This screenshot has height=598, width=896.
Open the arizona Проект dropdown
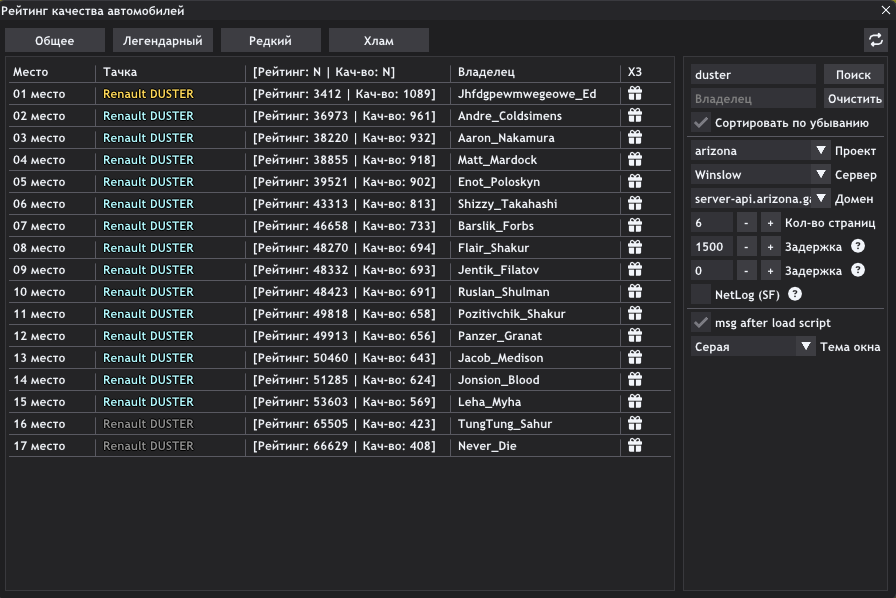761,150
